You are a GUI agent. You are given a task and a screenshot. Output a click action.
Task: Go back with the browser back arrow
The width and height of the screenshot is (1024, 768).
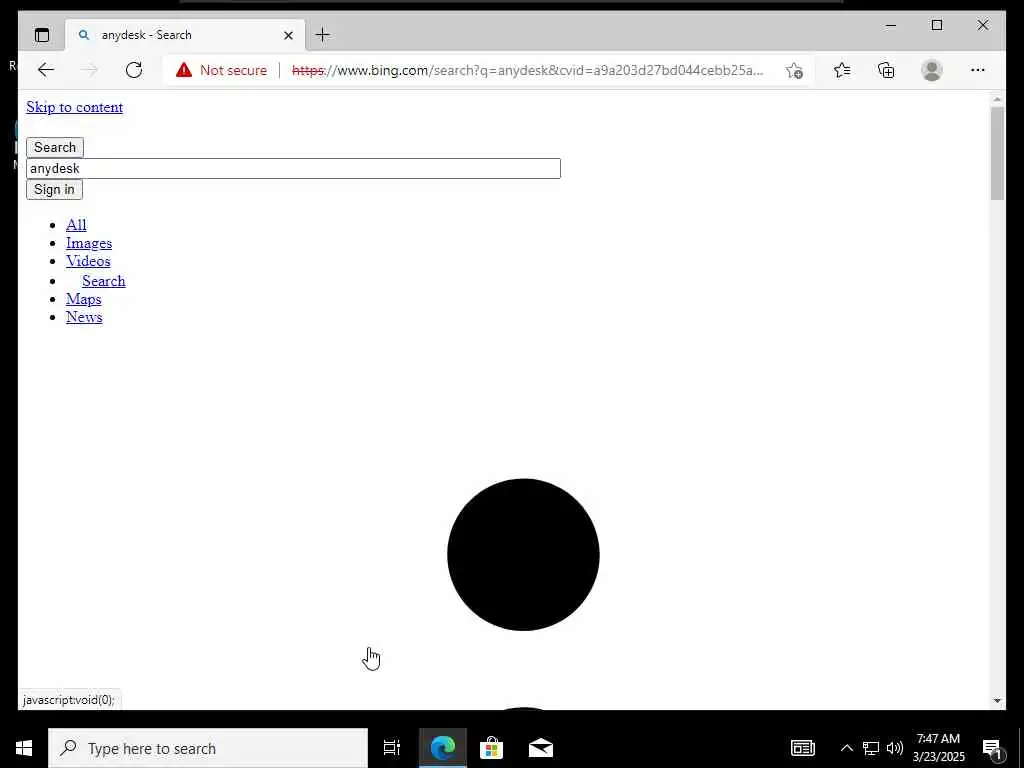tap(46, 70)
